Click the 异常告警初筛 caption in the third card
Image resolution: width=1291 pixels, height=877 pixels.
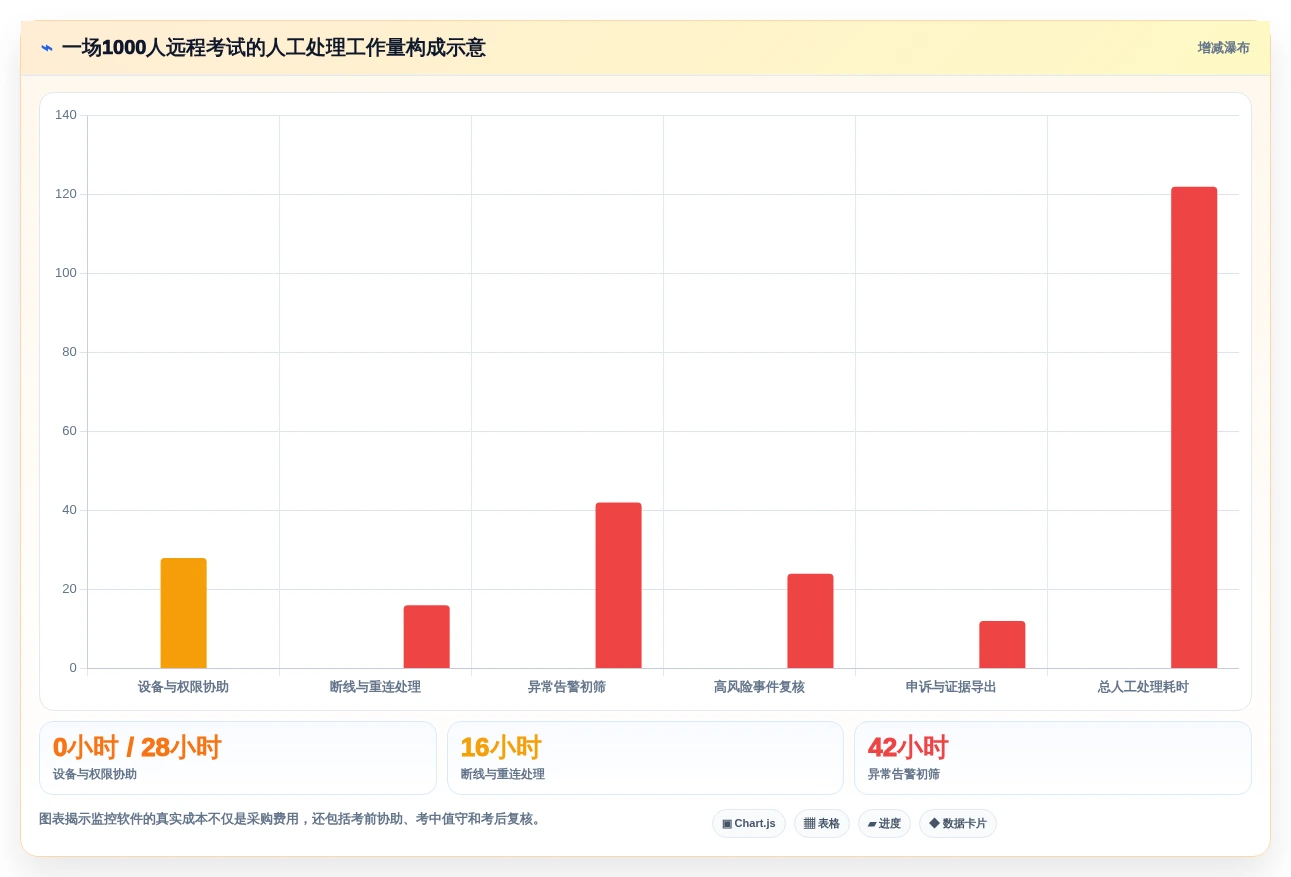[x=904, y=774]
